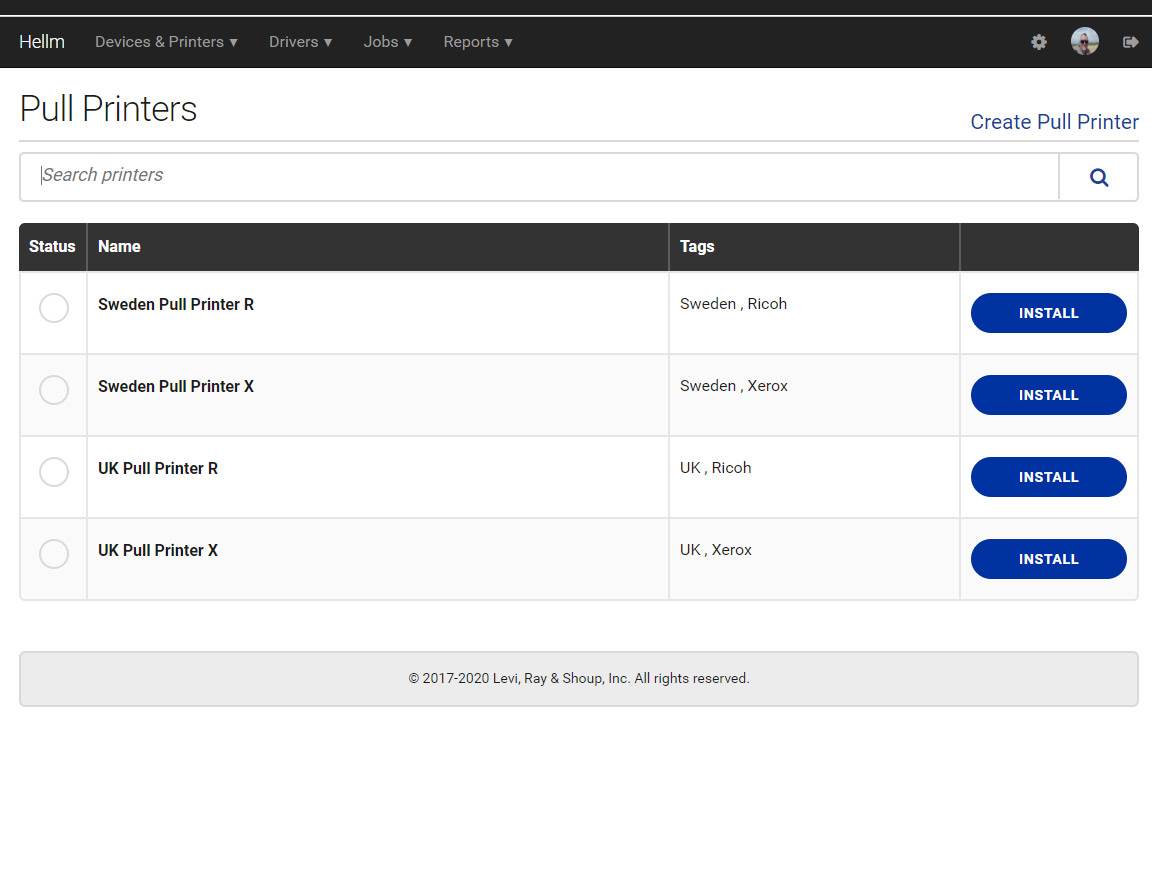This screenshot has width=1152, height=896.
Task: Install UK Pull Printer X
Action: pos(1048,559)
